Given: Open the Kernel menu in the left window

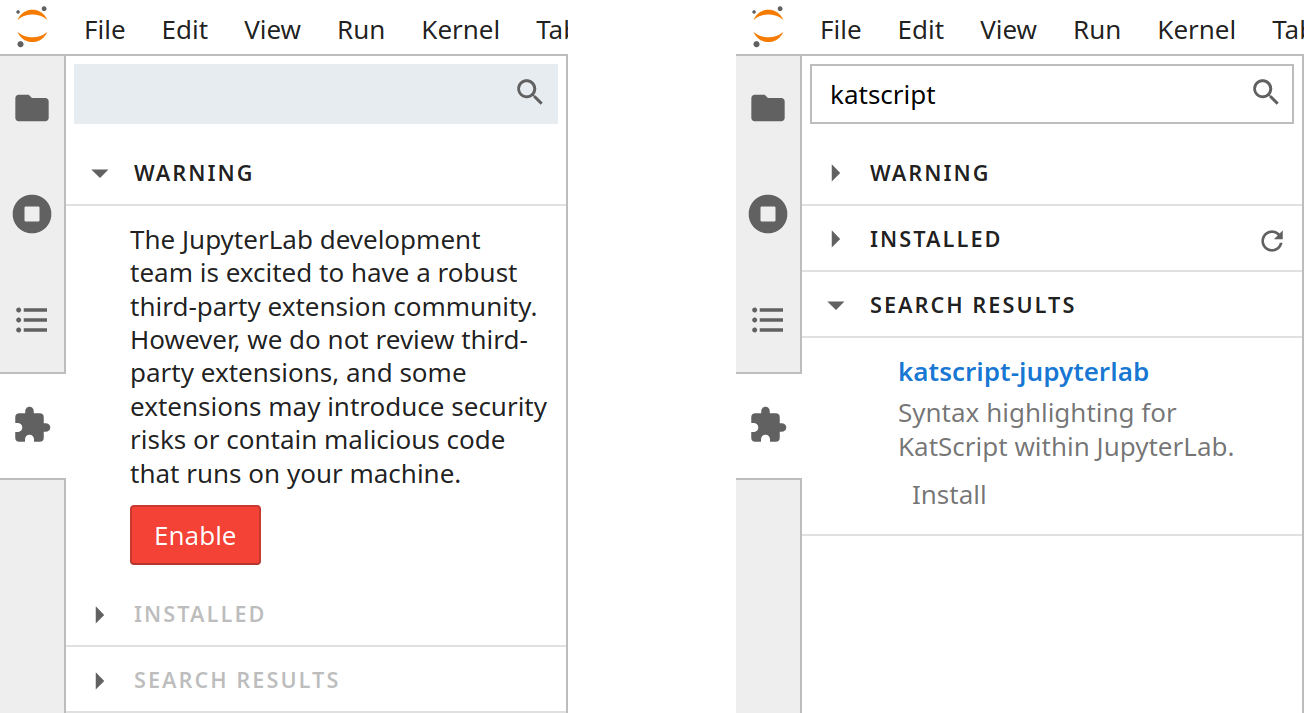Looking at the screenshot, I should pyautogui.click(x=460, y=30).
